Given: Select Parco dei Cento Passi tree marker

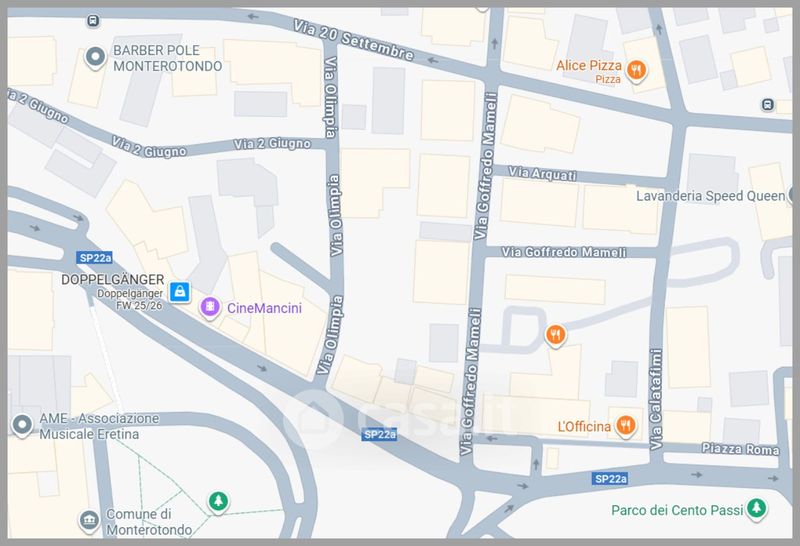Looking at the screenshot, I should (757, 509).
